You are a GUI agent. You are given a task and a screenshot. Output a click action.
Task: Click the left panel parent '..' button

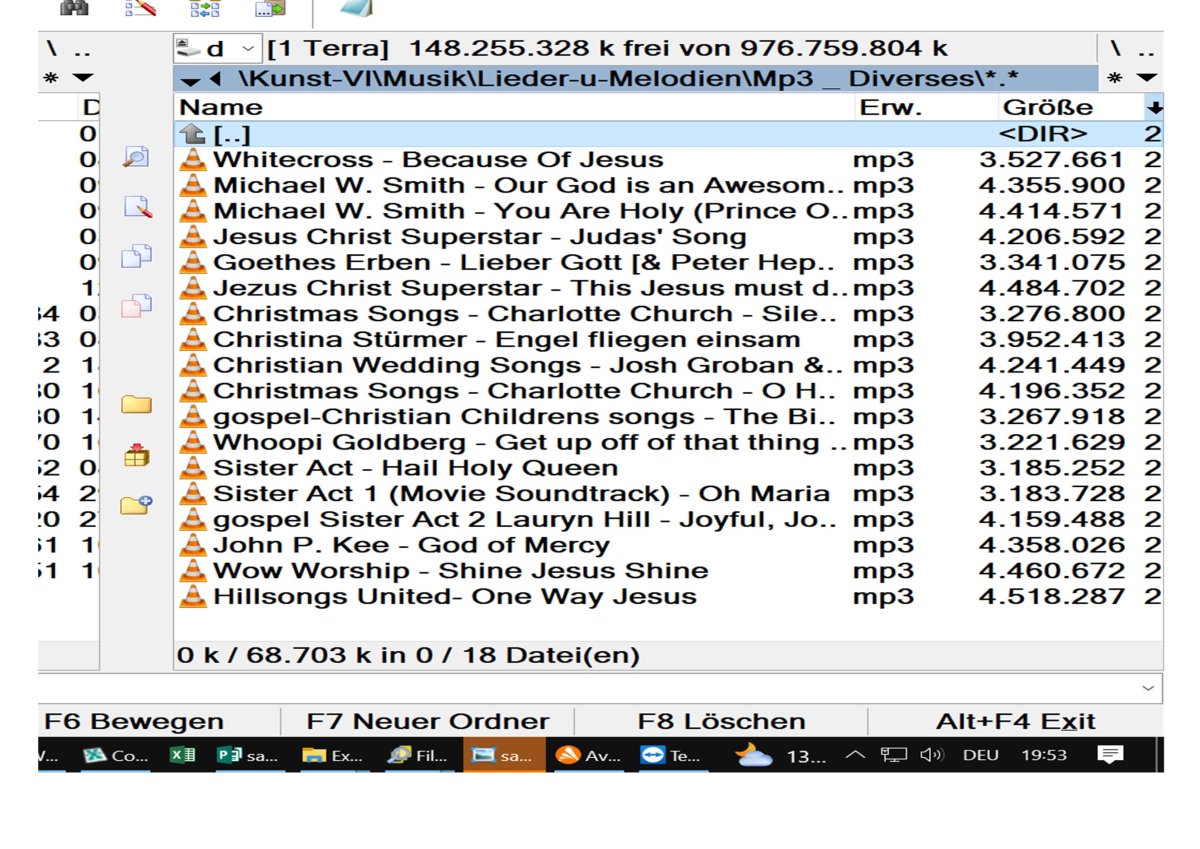point(82,49)
